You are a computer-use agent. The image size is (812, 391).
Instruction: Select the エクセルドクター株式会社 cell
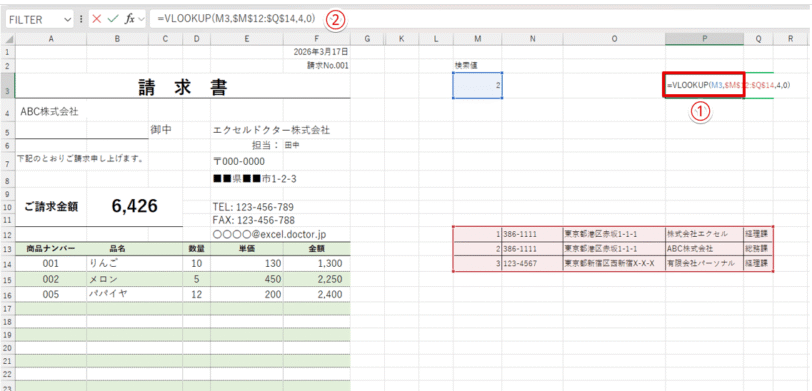click(x=271, y=131)
